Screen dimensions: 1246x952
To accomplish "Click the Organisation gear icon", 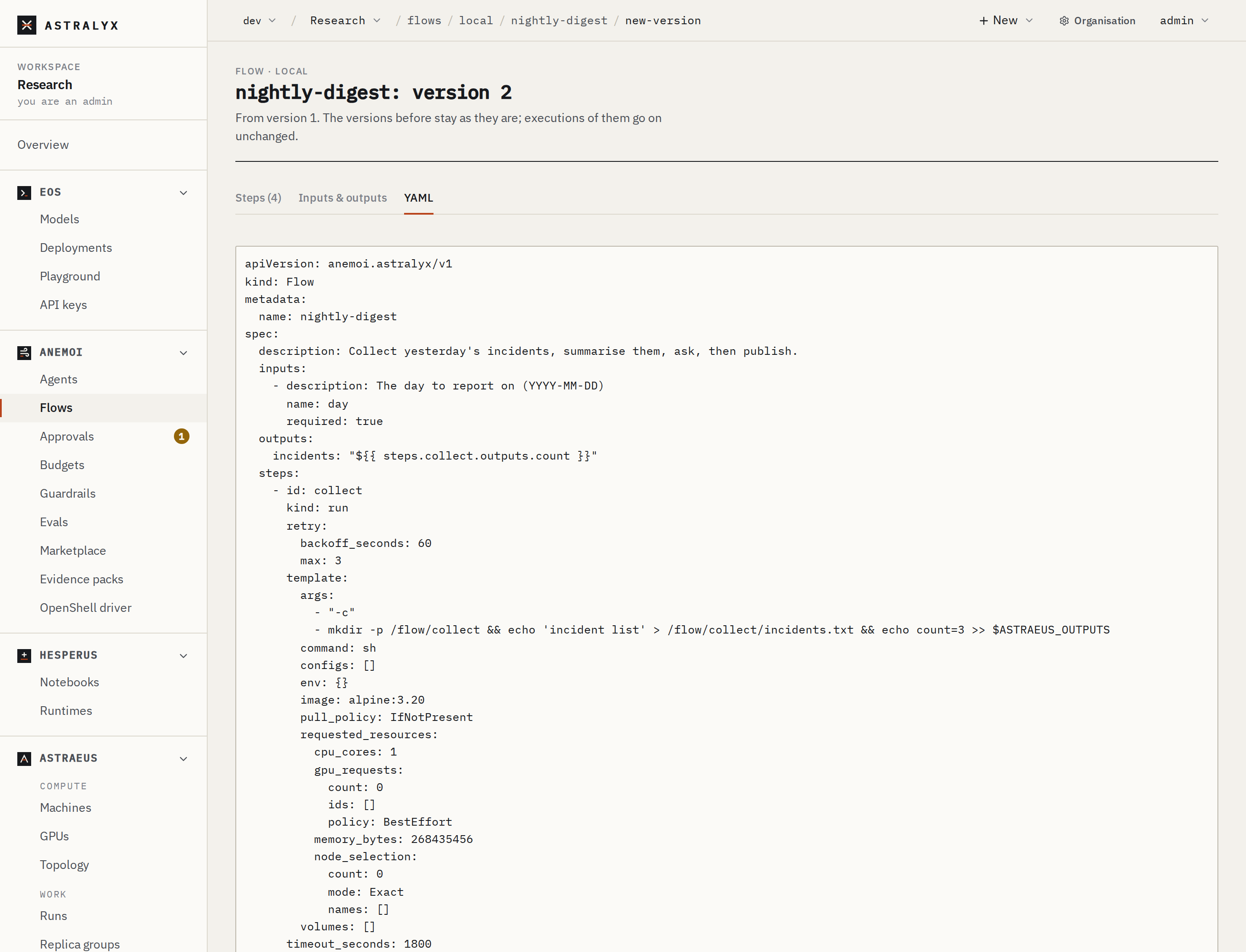I will pyautogui.click(x=1064, y=21).
